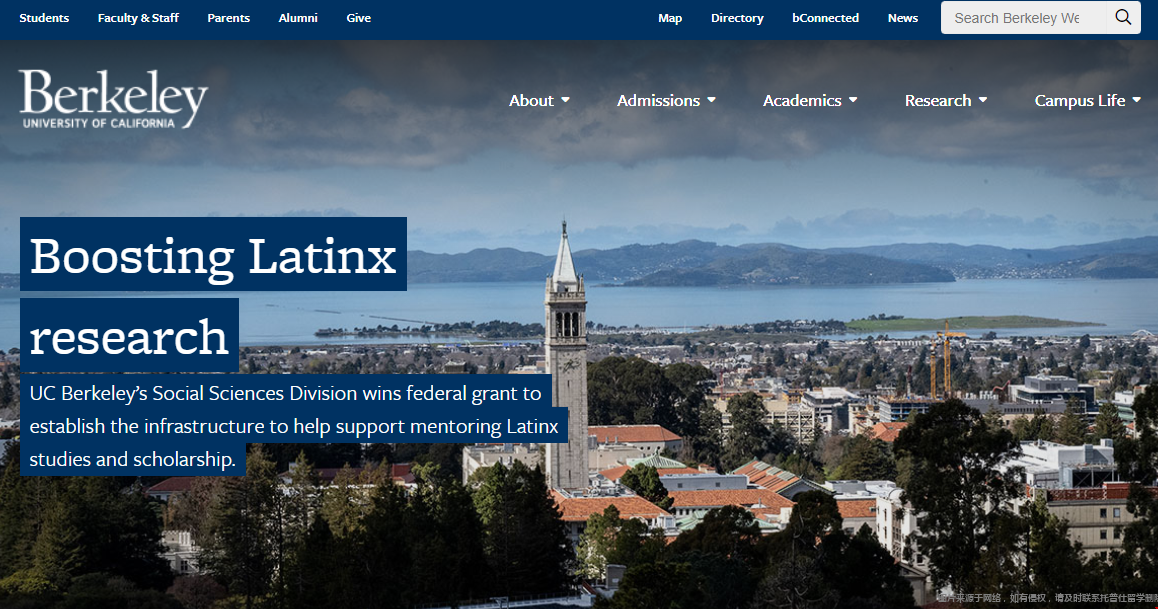This screenshot has height=609, width=1158.
Task: Click the search magnifying glass icon
Action: pyautogui.click(x=1123, y=18)
